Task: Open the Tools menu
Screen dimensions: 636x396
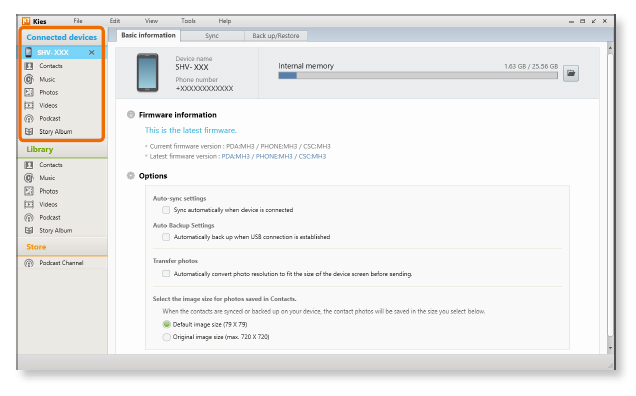Action: click(188, 21)
